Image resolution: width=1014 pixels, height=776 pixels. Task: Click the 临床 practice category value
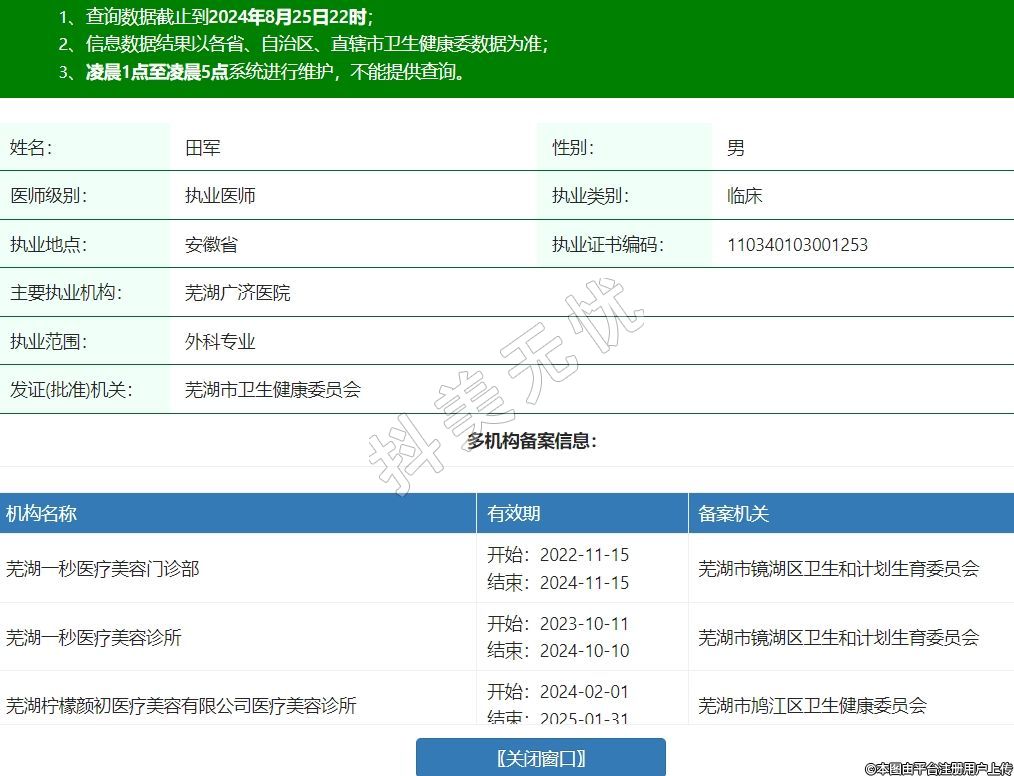point(744,196)
